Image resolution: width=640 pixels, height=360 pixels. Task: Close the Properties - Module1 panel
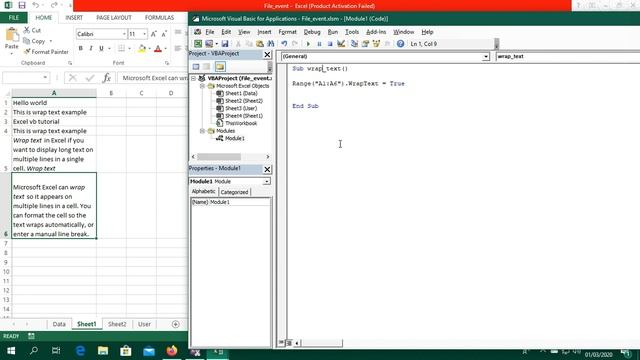267,169
